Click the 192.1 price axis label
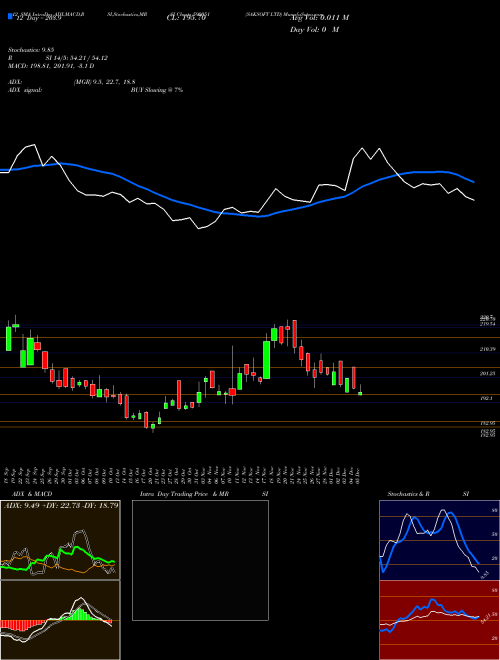The image size is (500, 660). [x=487, y=398]
